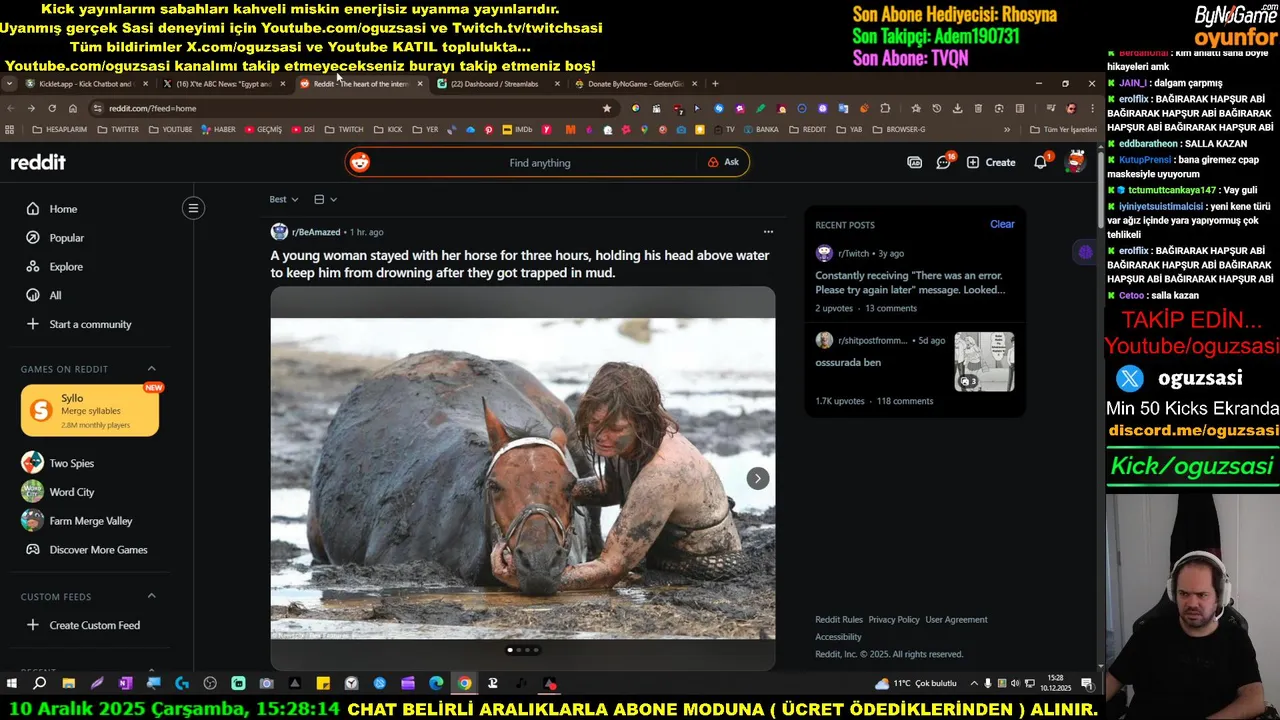Open the YOUTUBE bookmark folder
The height and width of the screenshot is (720, 1280).
[x=170, y=129]
